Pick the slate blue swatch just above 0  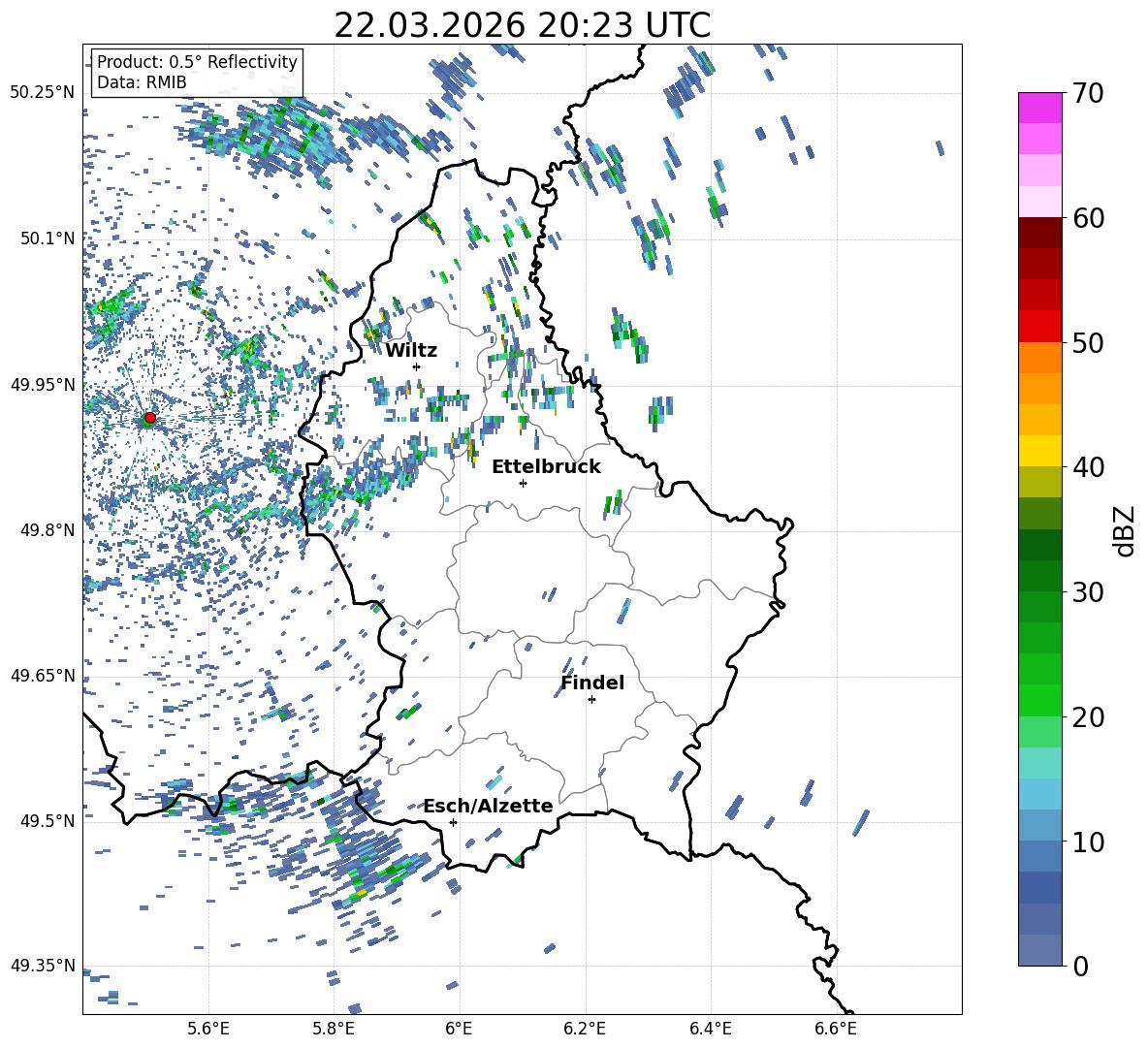point(1040,950)
